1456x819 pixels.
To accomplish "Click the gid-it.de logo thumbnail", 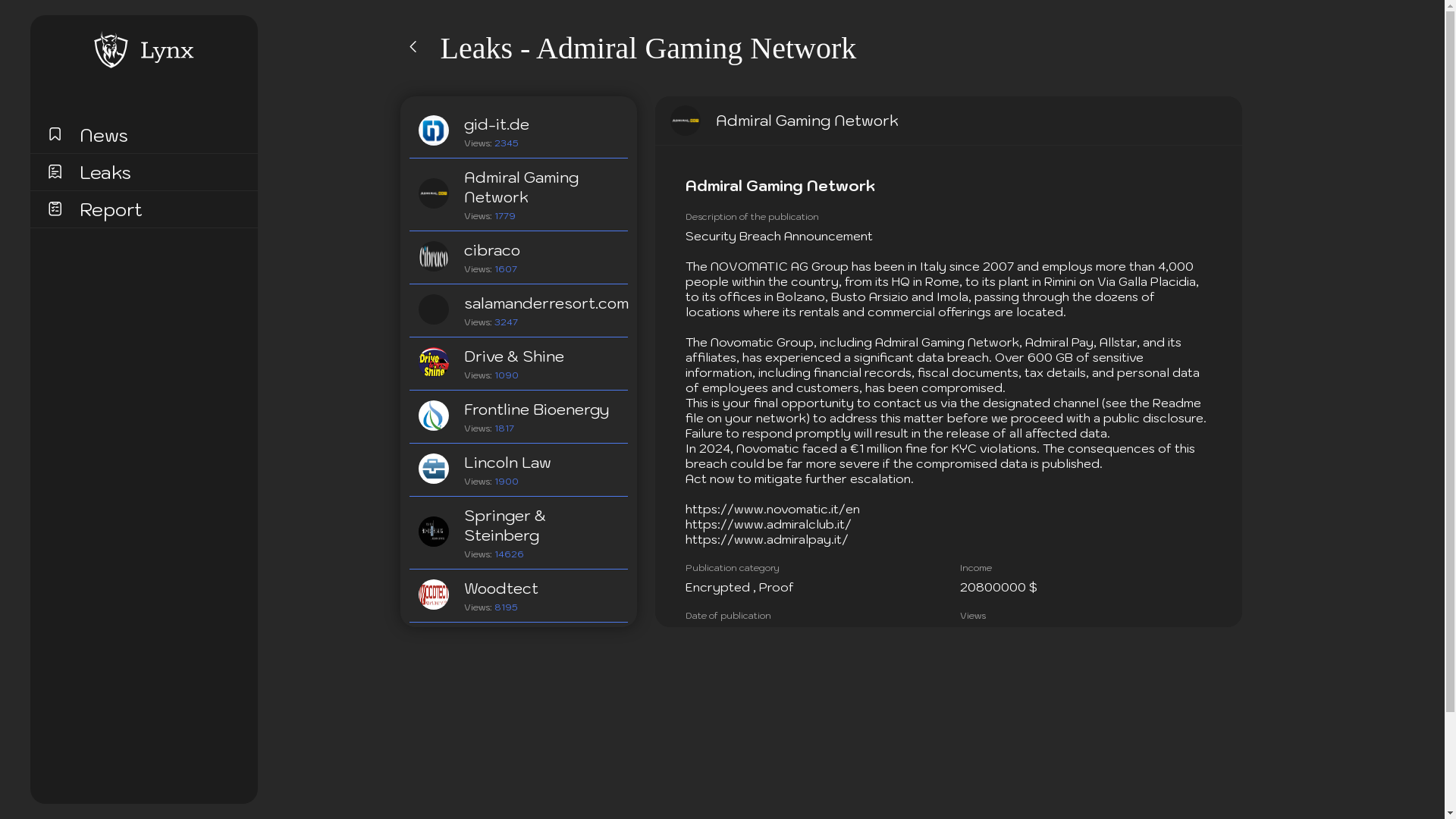I will (434, 130).
